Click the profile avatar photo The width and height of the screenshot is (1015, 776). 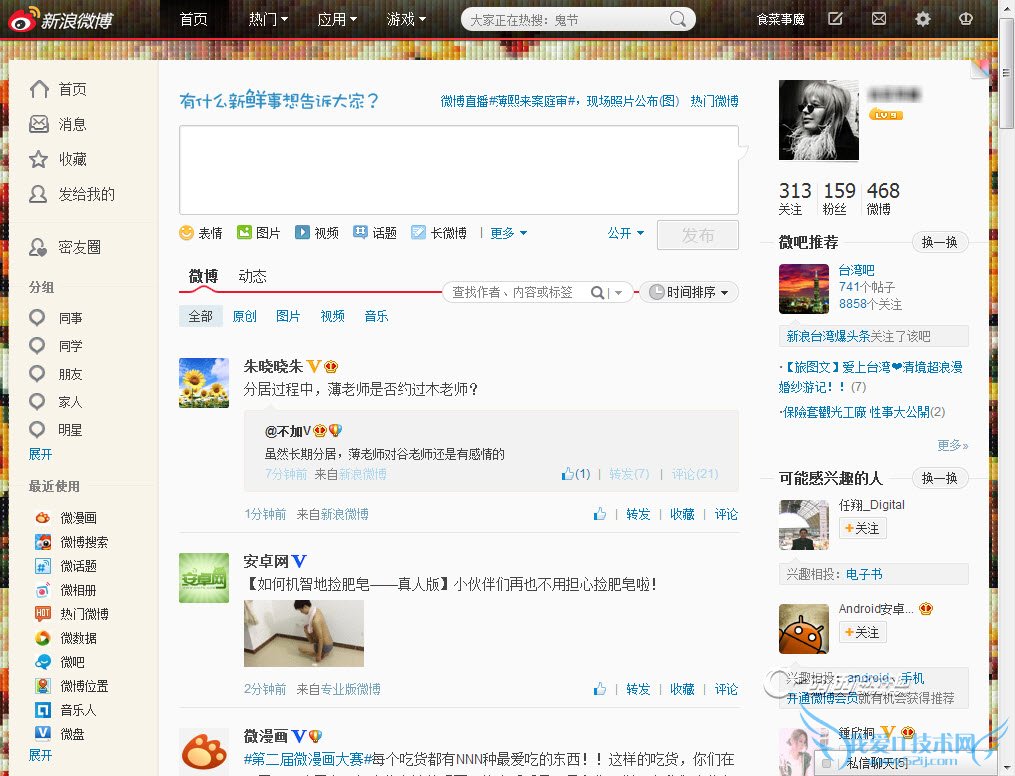pos(818,120)
